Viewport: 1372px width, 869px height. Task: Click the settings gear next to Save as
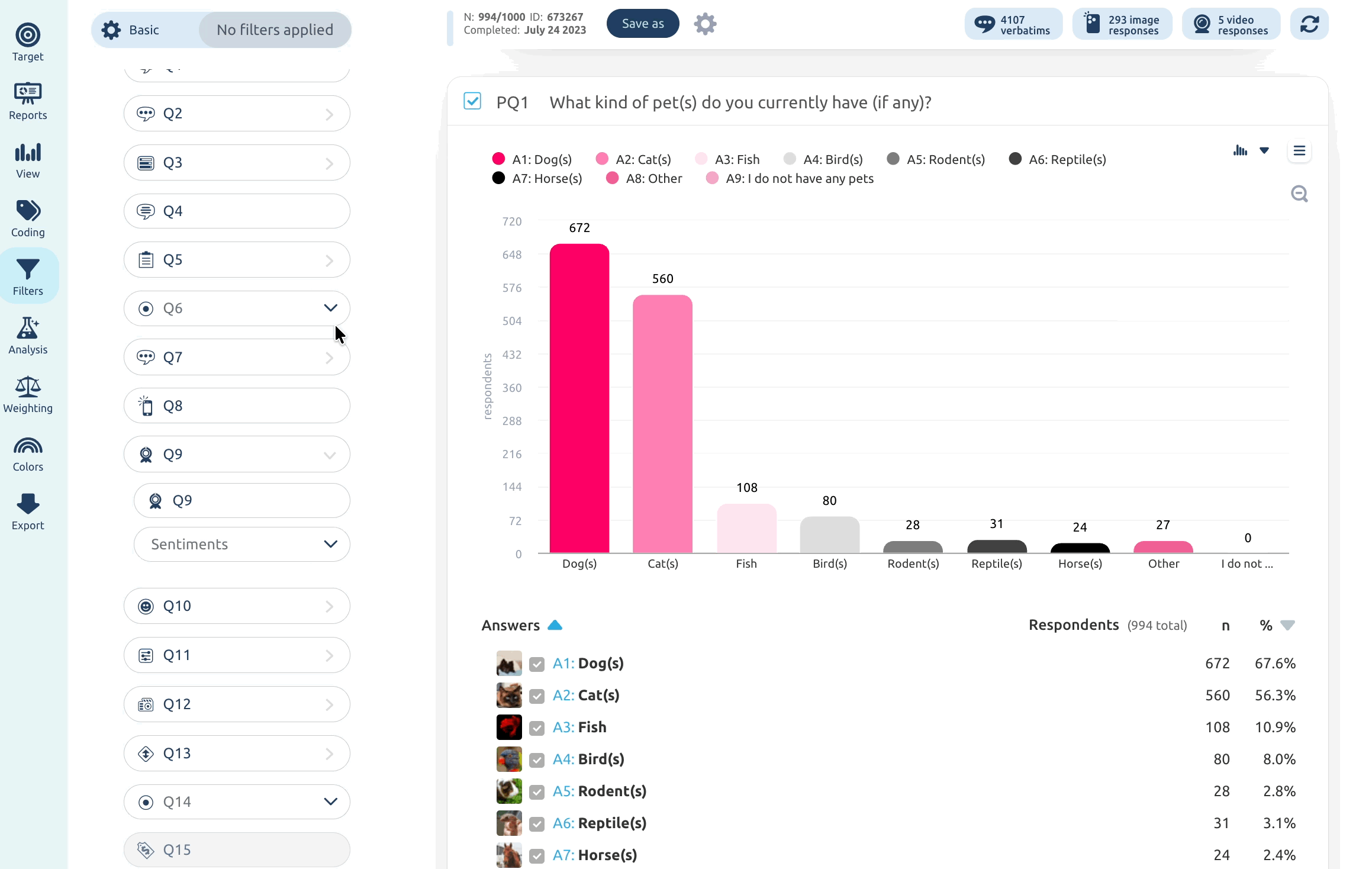tap(704, 24)
